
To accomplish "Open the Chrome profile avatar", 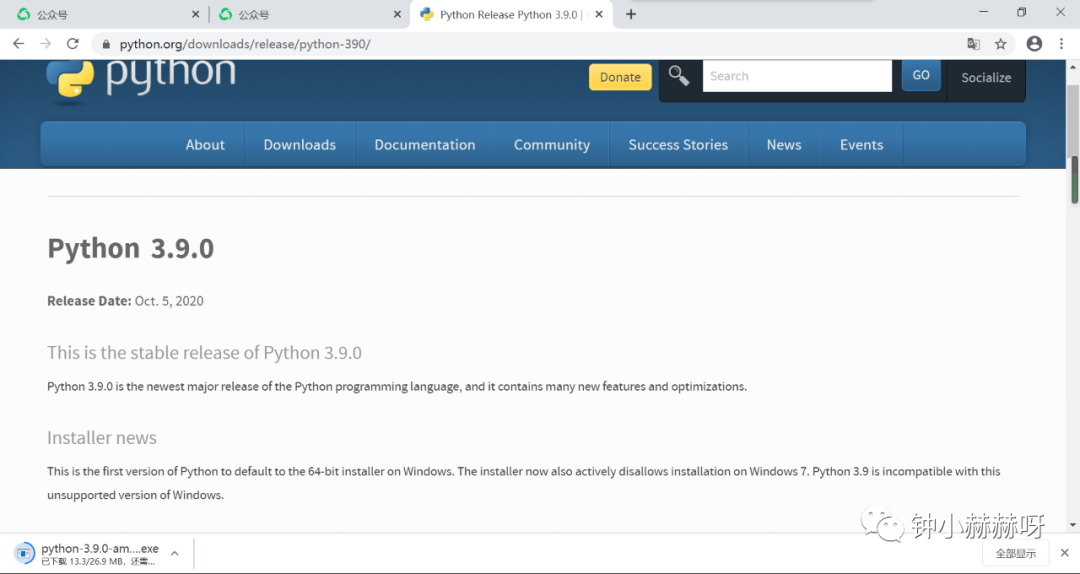I will tap(1034, 44).
